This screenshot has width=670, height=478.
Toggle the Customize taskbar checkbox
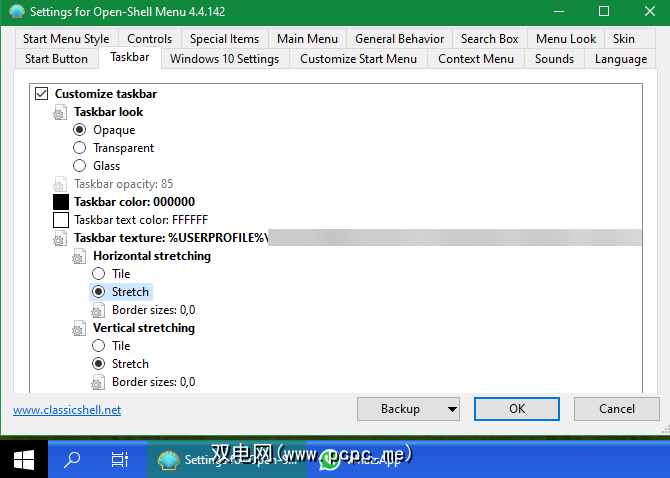click(x=41, y=94)
